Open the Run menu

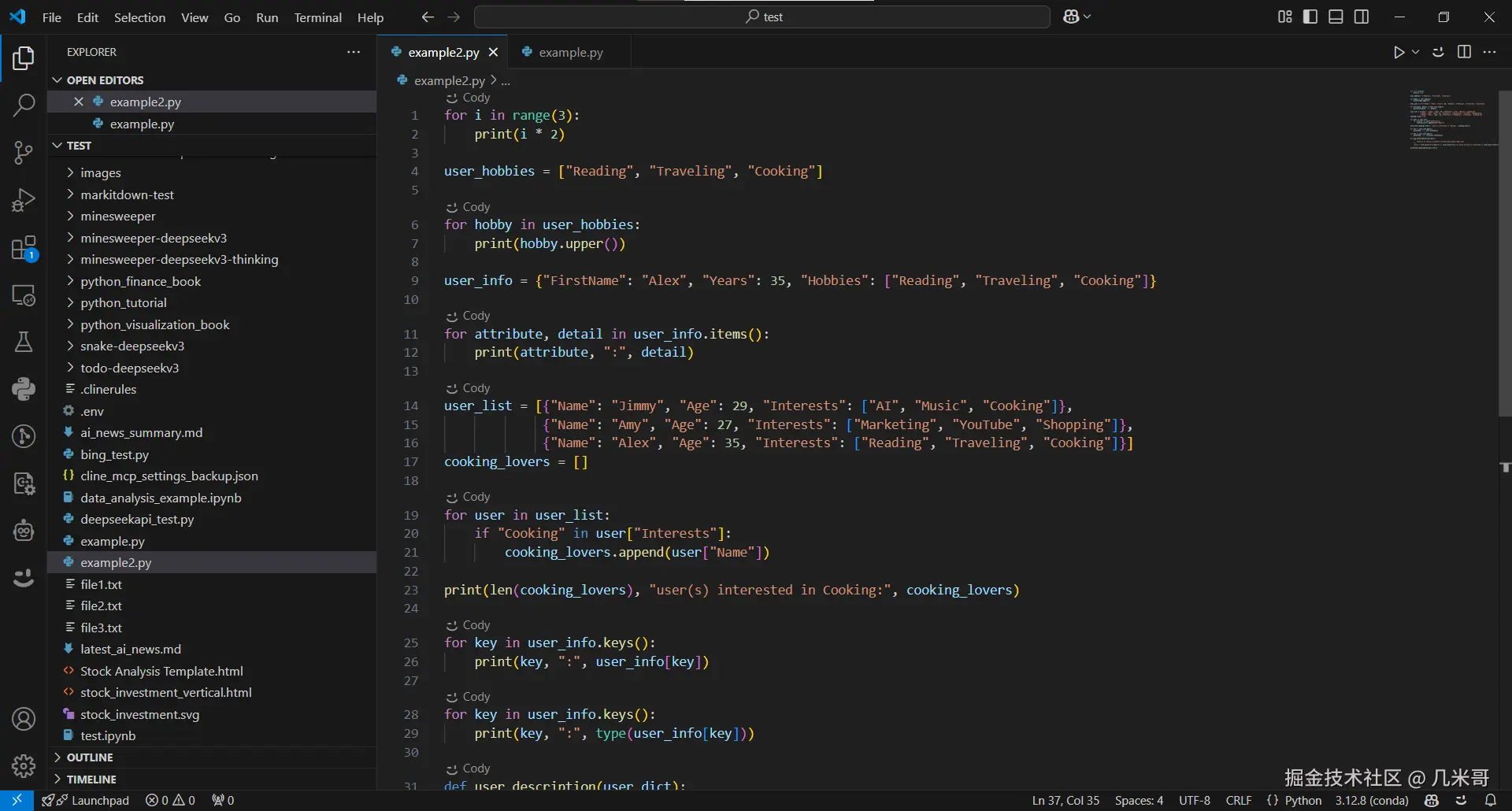click(267, 17)
